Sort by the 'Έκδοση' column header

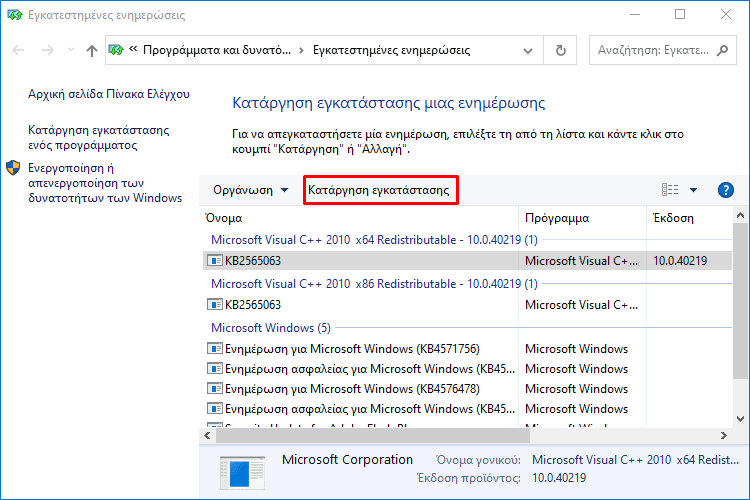pos(689,218)
